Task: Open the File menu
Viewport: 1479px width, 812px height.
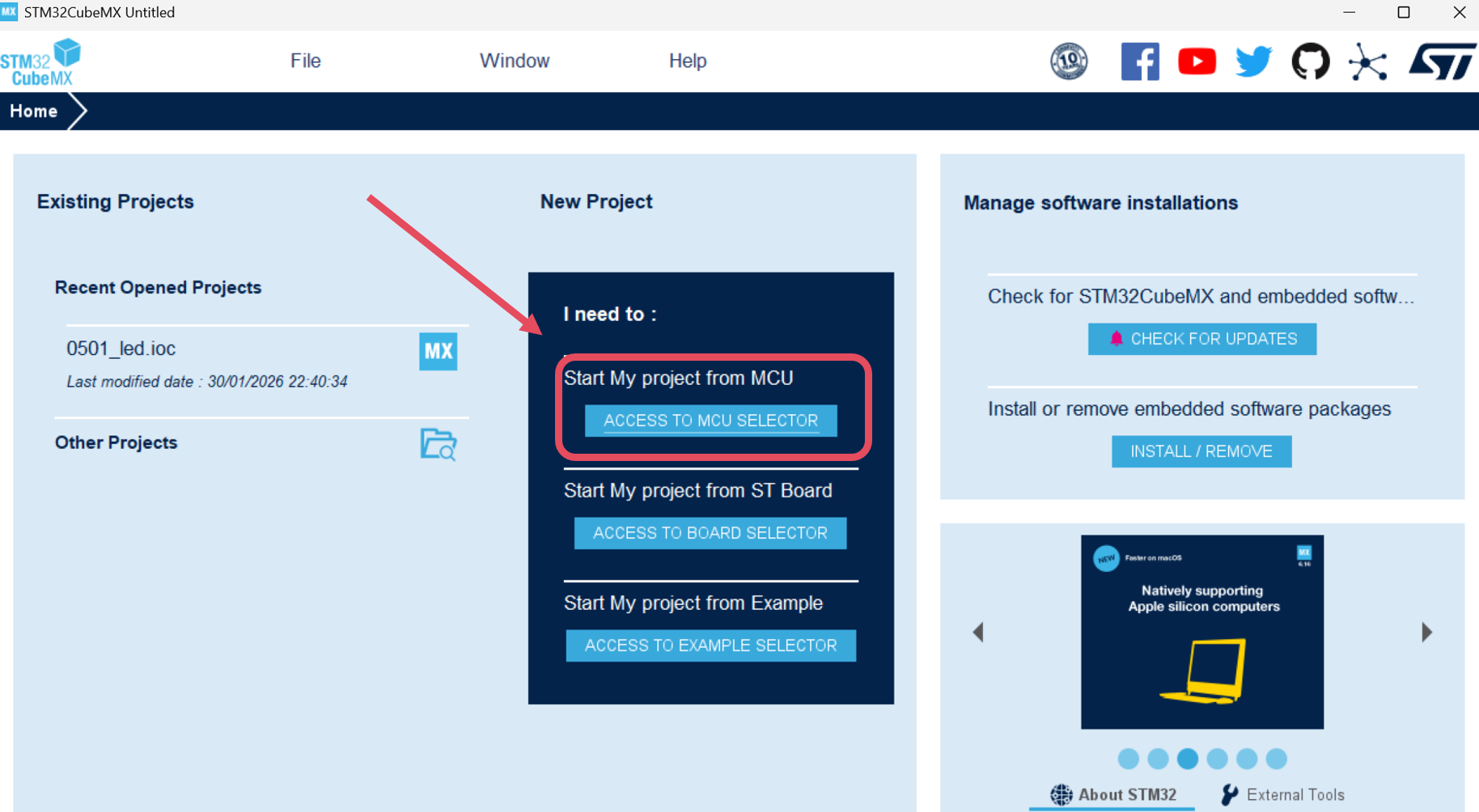Action: click(x=306, y=61)
